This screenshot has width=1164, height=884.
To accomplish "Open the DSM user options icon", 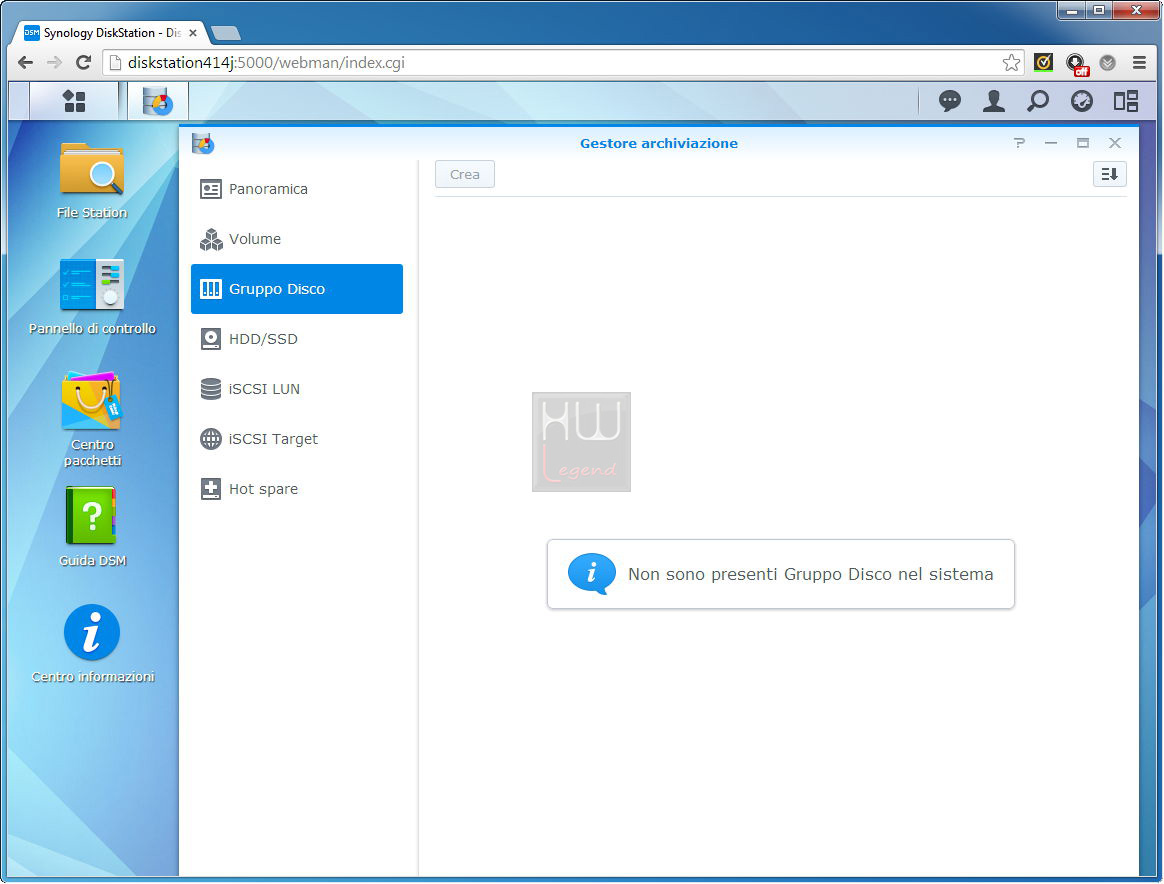I will pos(993,101).
